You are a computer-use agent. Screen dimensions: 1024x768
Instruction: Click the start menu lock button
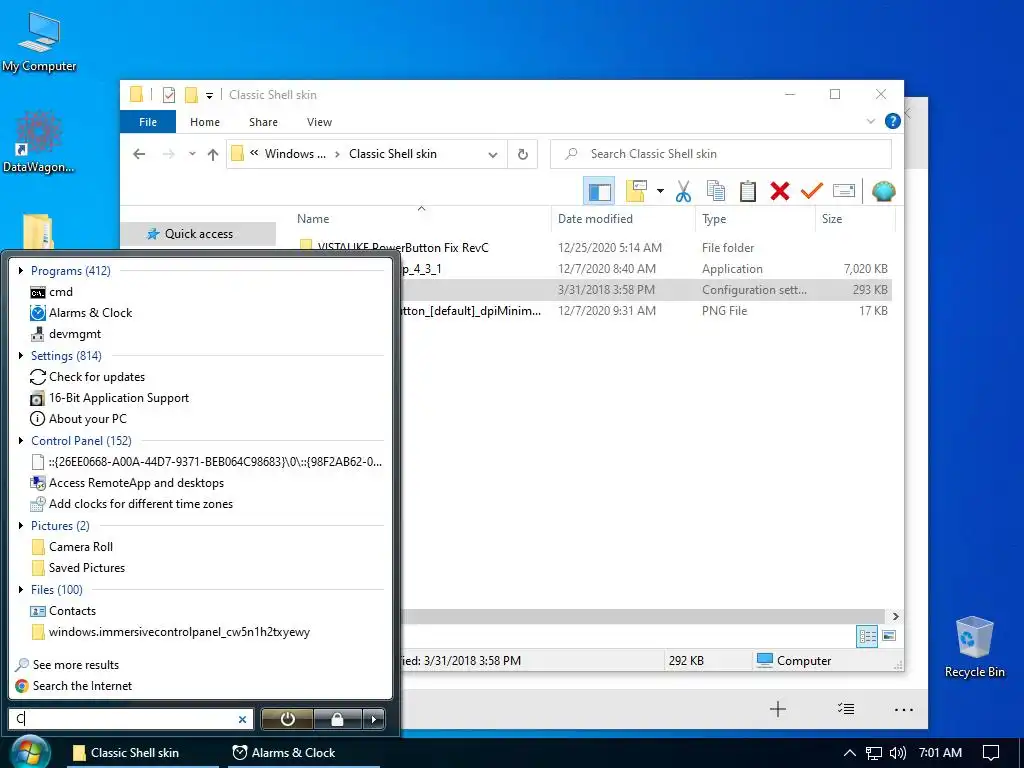[x=338, y=719]
